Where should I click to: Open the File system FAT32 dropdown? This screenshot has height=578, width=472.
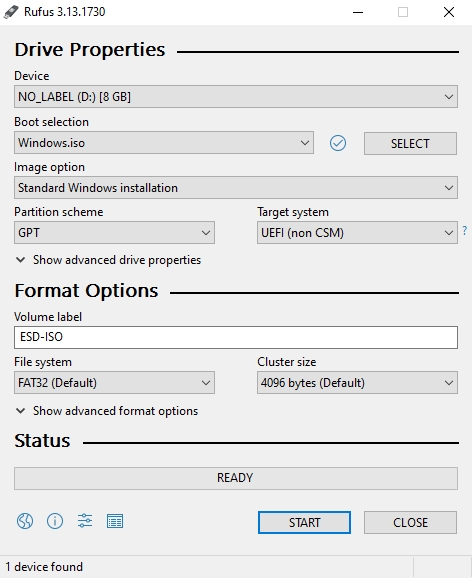click(114, 383)
